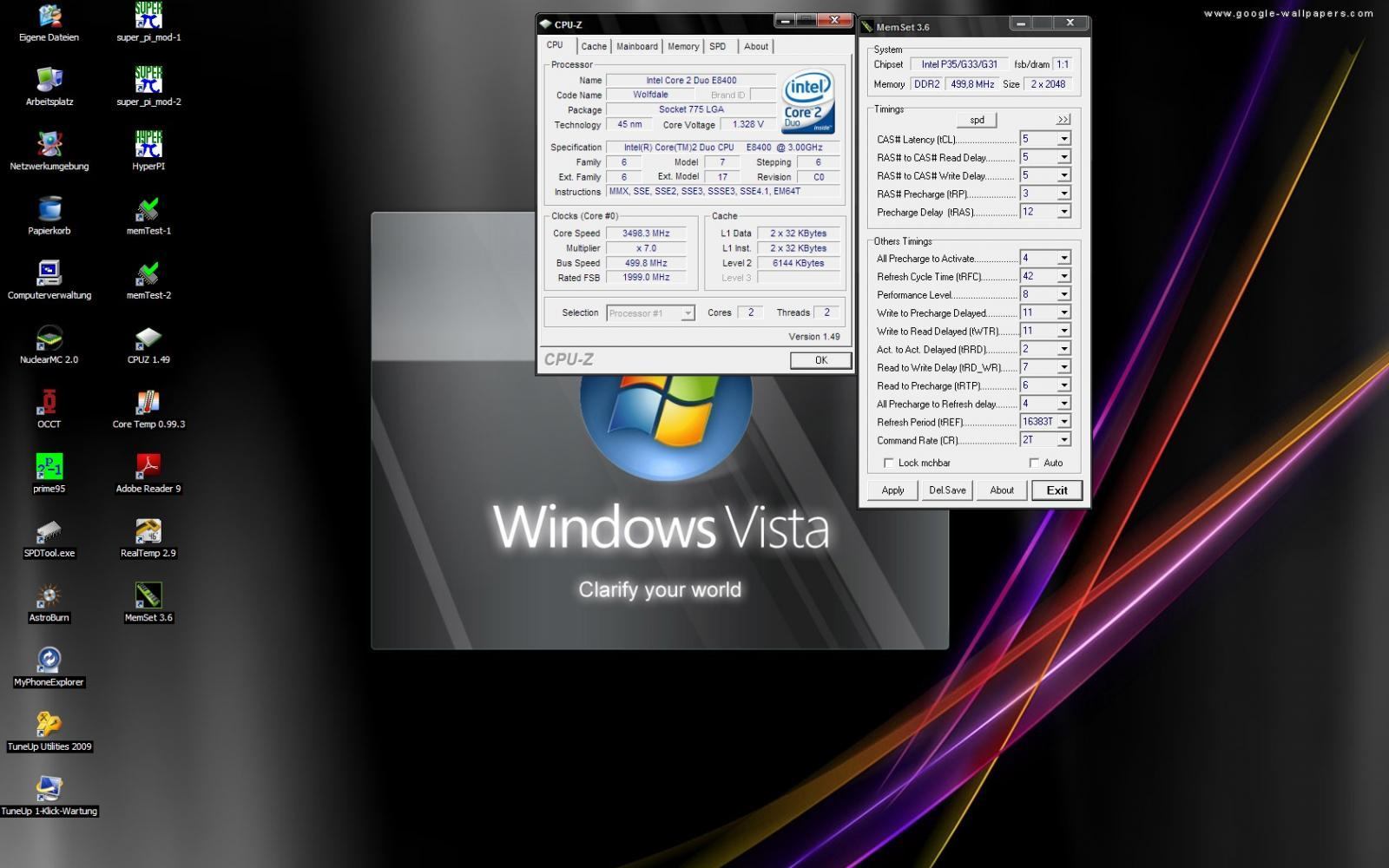Click About button in MemSet
The height and width of the screenshot is (868, 1389).
[x=1002, y=490]
